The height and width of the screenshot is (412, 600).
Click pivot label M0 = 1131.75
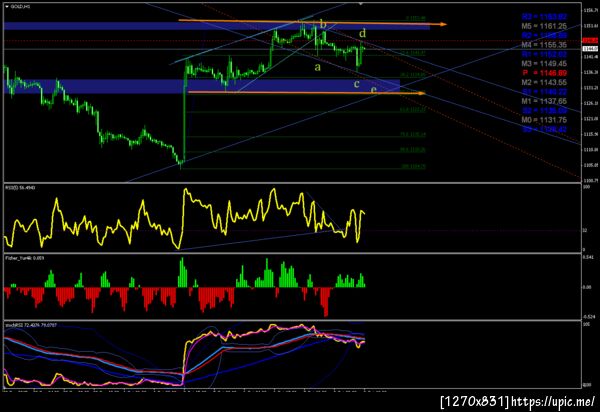click(x=544, y=120)
